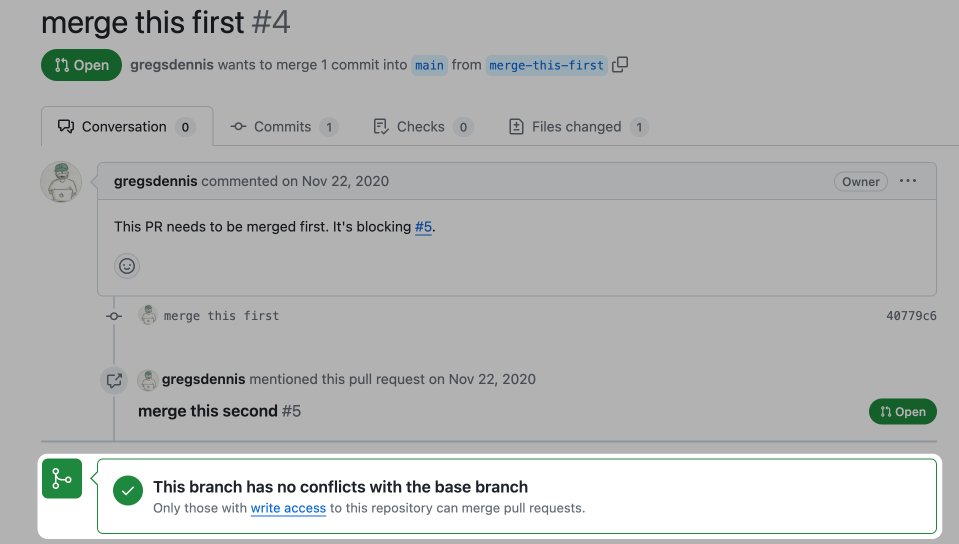959x544 pixels.
Task: Open the Commits tab
Action: [283, 127]
